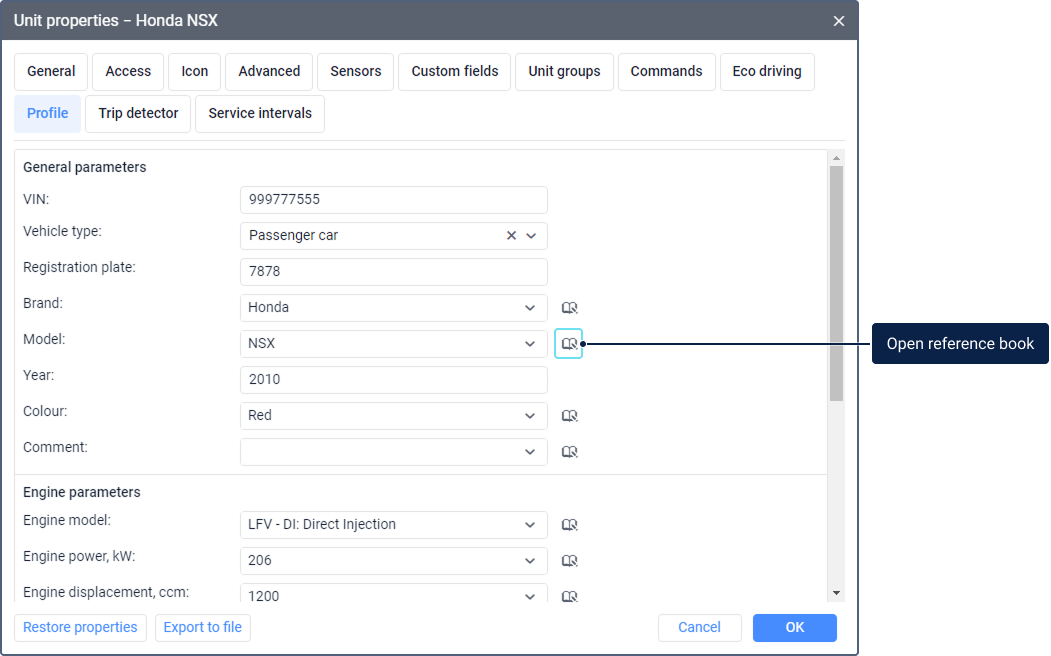Go to Eco driving tab
The width and height of the screenshot is (1051, 656).
[766, 72]
